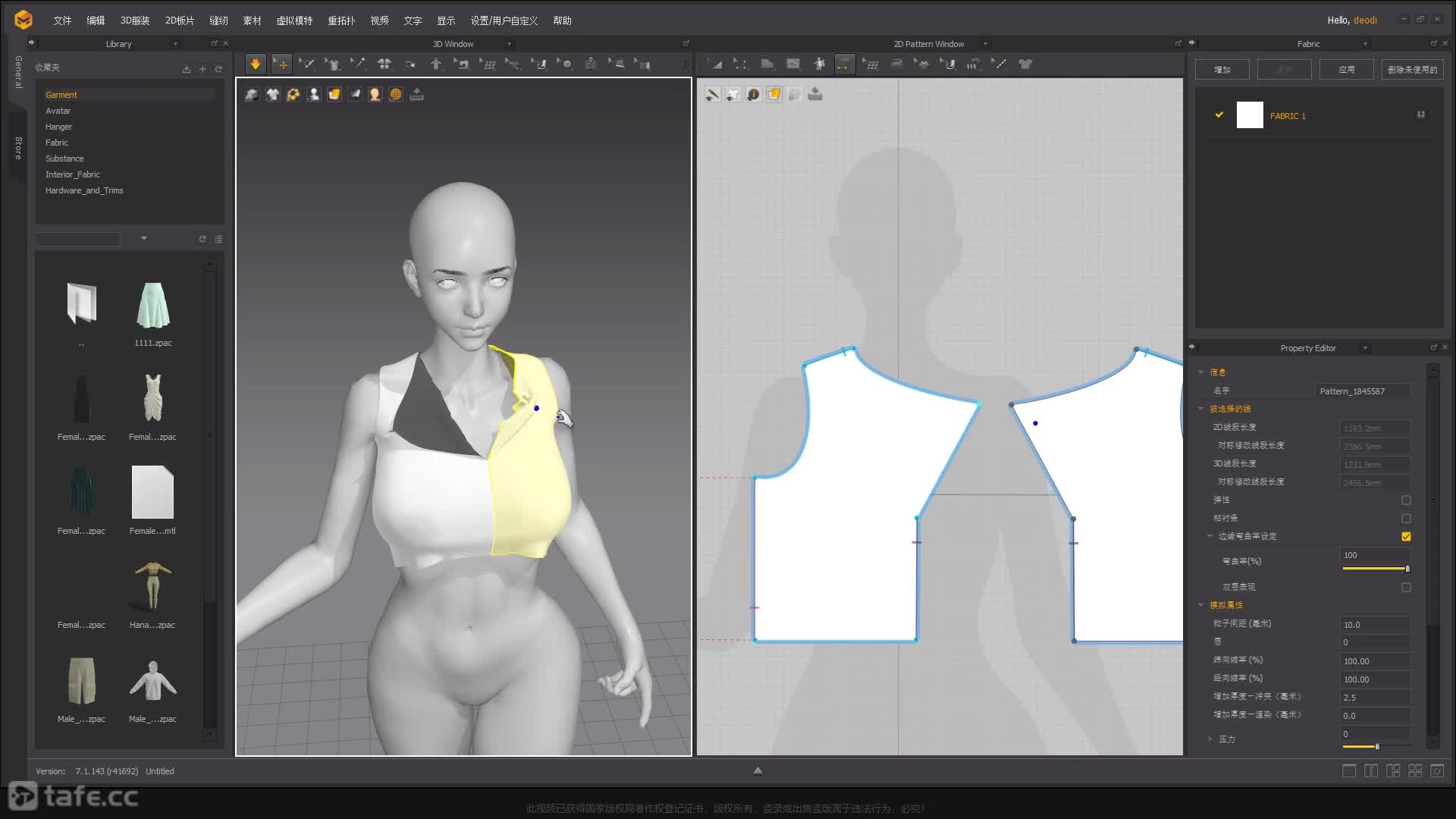1456x819 pixels.
Task: Toggle the mesh globe display icon in 3D view
Action: click(x=396, y=94)
